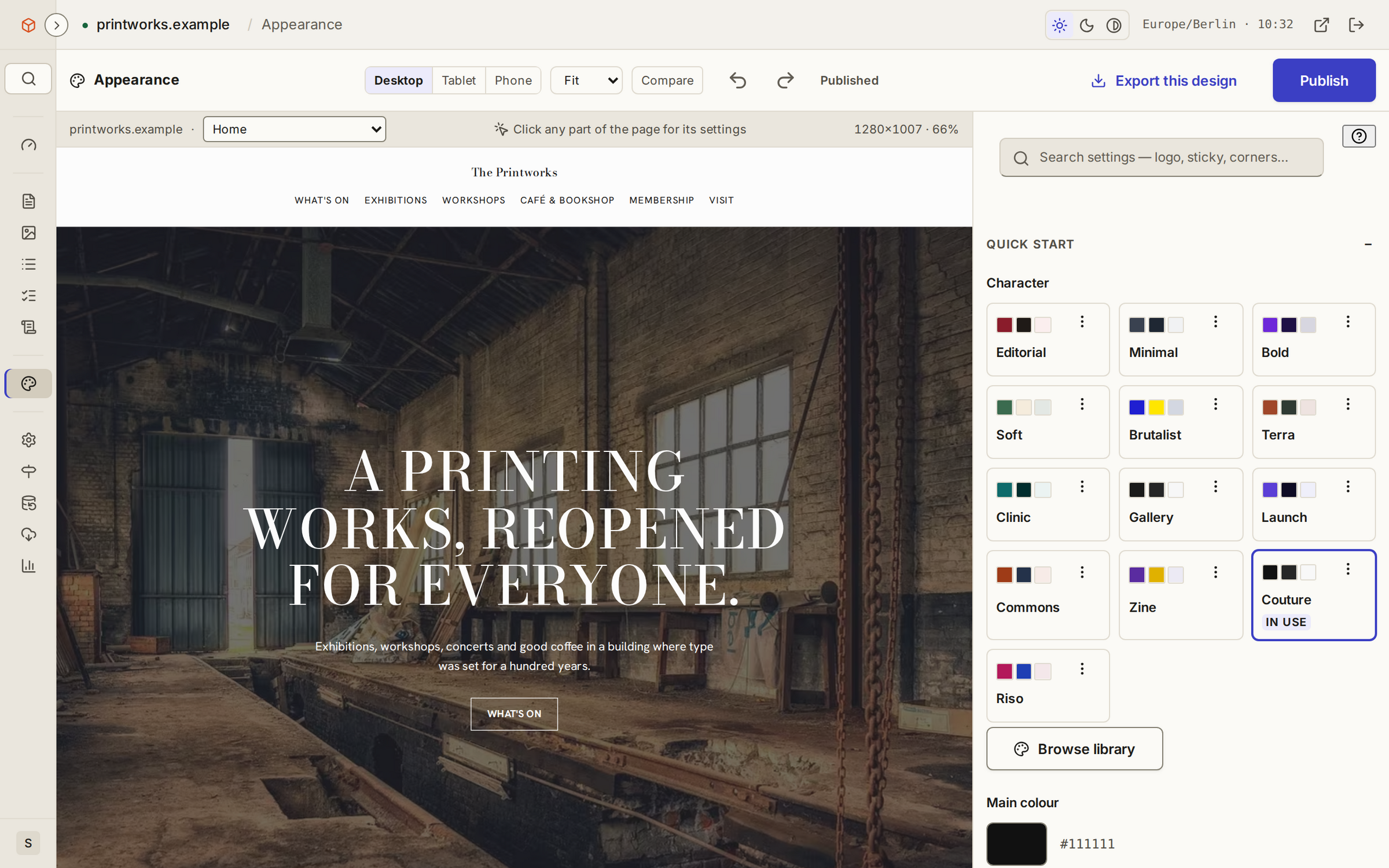
Task: Open the MEMBERSHIP nav item in preview
Action: coord(662,200)
